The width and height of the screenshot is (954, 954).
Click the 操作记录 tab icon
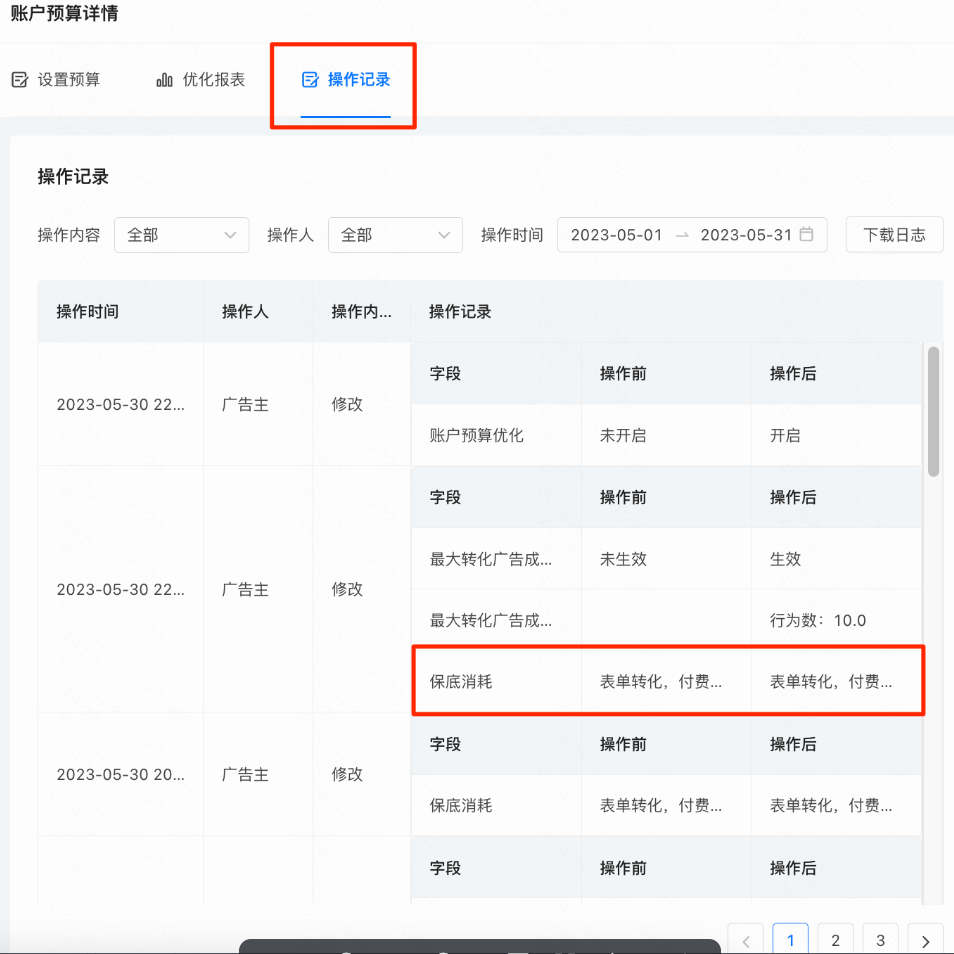[310, 80]
